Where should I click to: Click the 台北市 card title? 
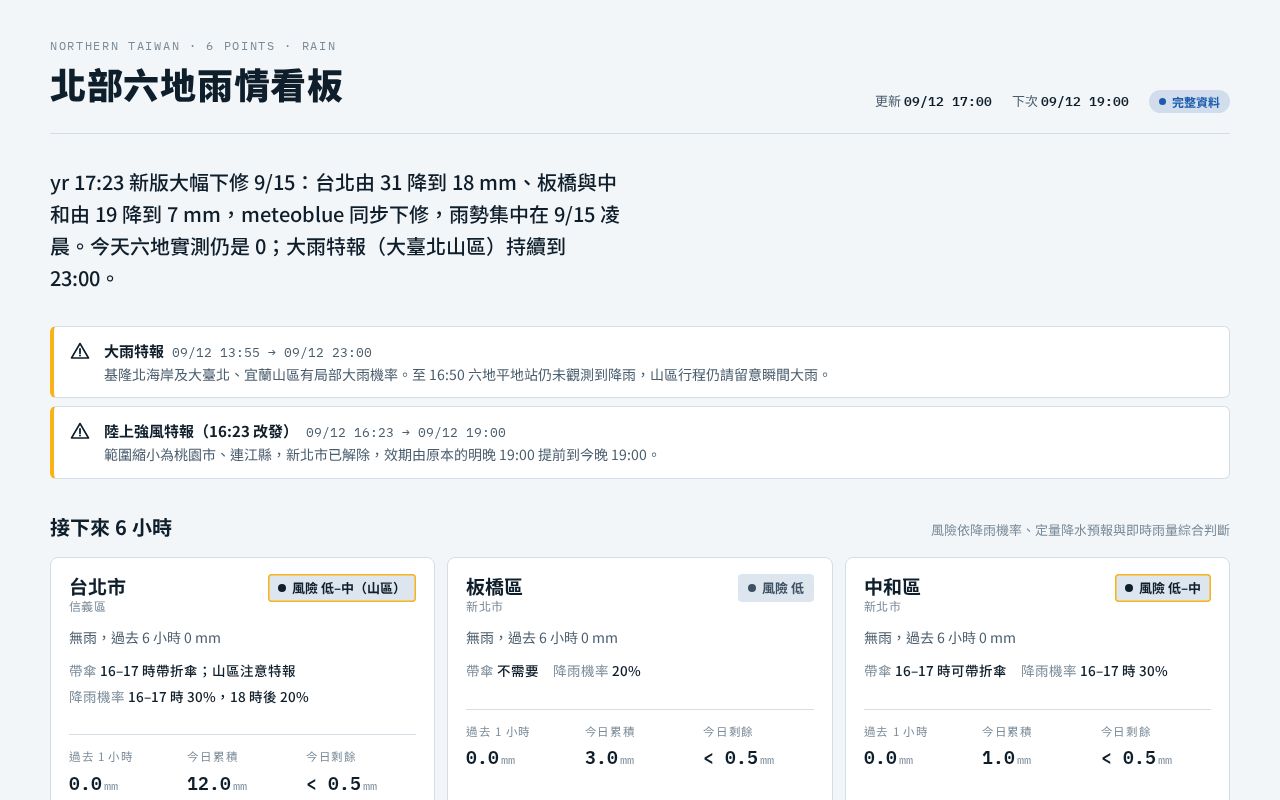(x=98, y=587)
